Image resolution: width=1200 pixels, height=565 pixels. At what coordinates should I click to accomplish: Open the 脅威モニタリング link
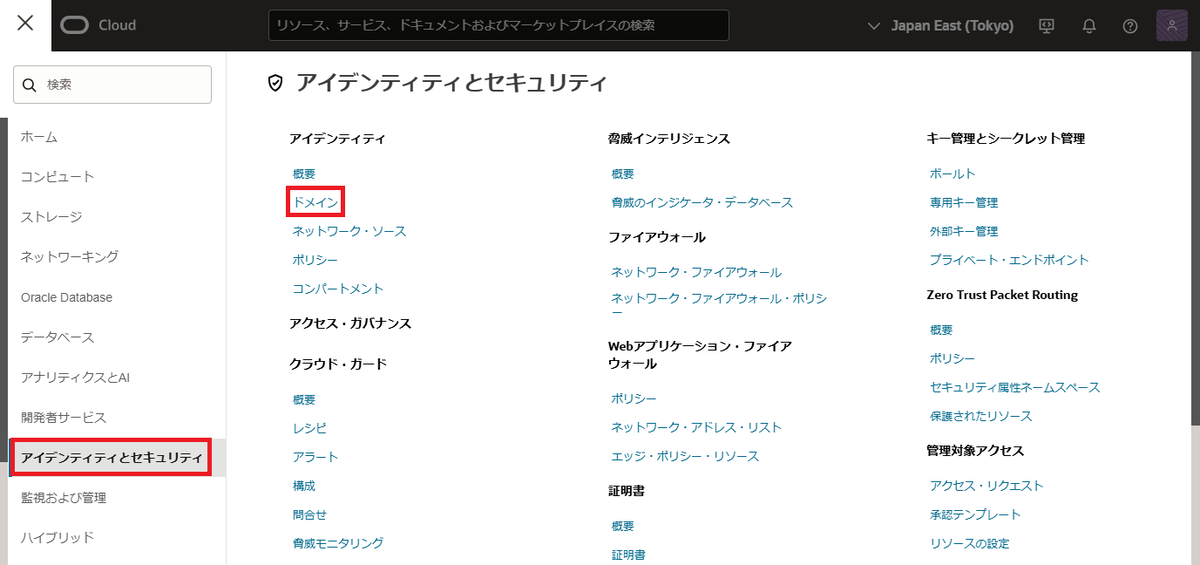338,543
